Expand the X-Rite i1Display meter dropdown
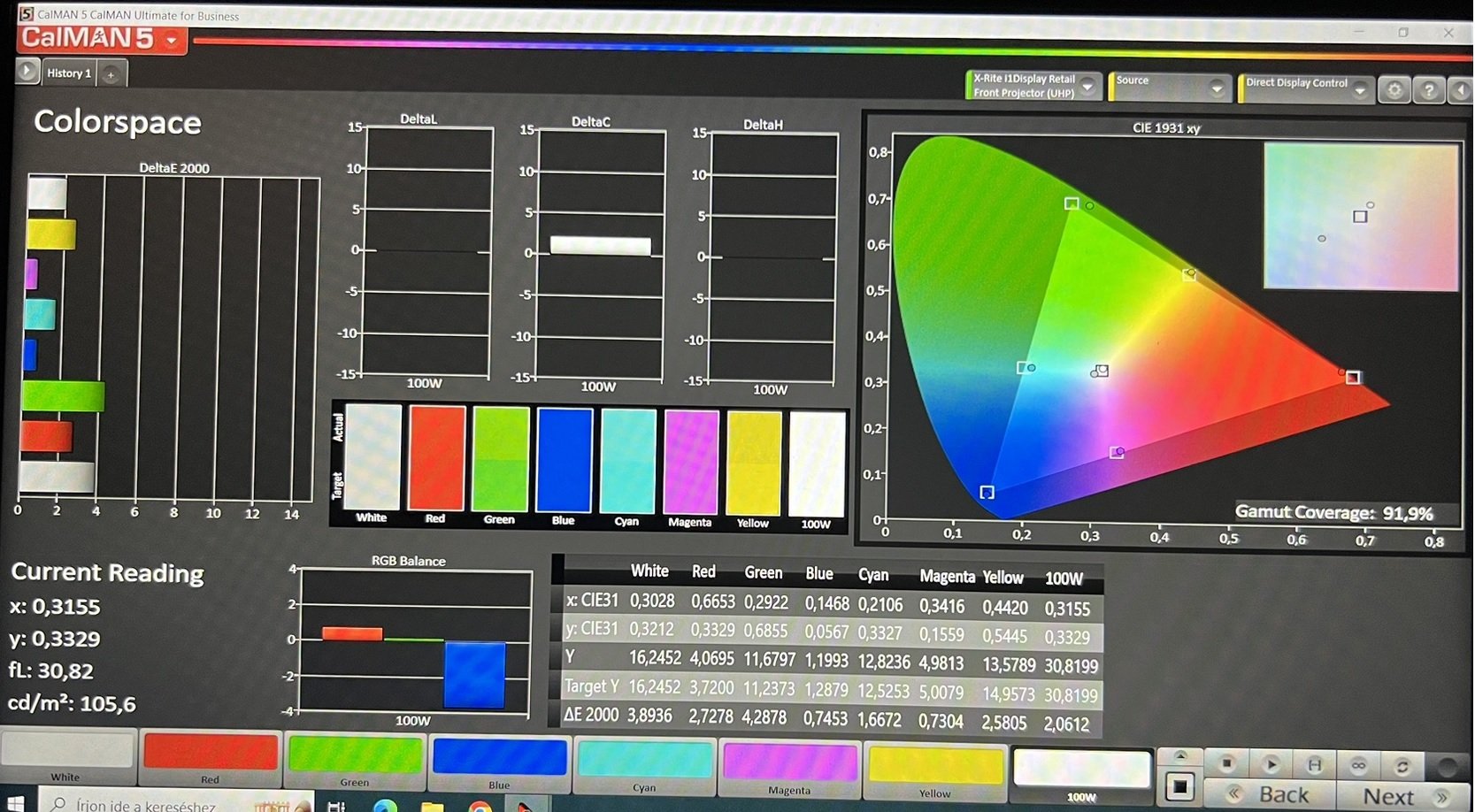Image resolution: width=1475 pixels, height=812 pixels. [x=1088, y=87]
